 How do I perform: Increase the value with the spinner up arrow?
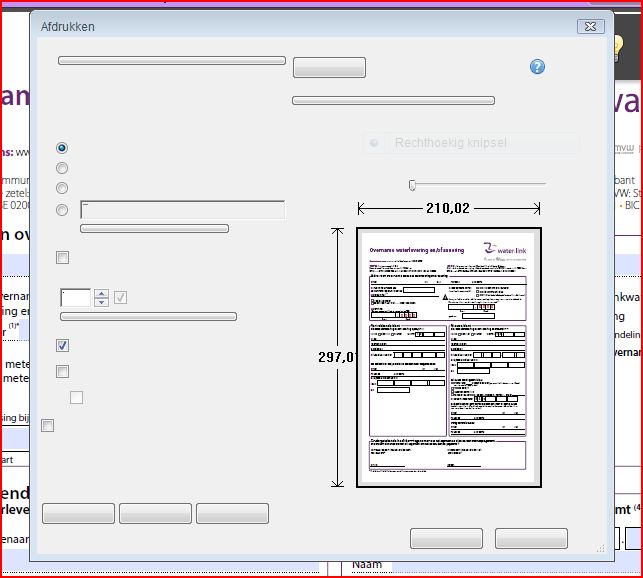(x=101, y=293)
